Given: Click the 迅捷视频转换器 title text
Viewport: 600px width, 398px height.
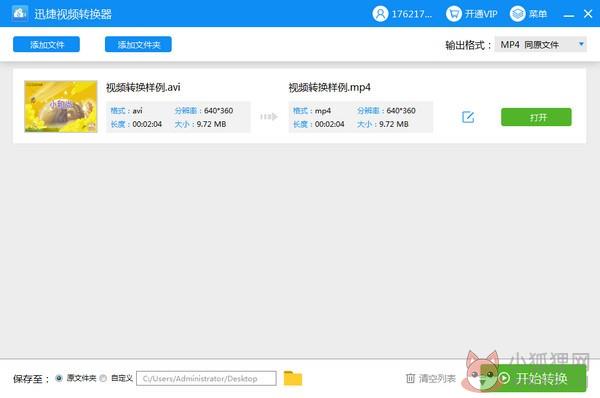Looking at the screenshot, I should click(x=73, y=14).
